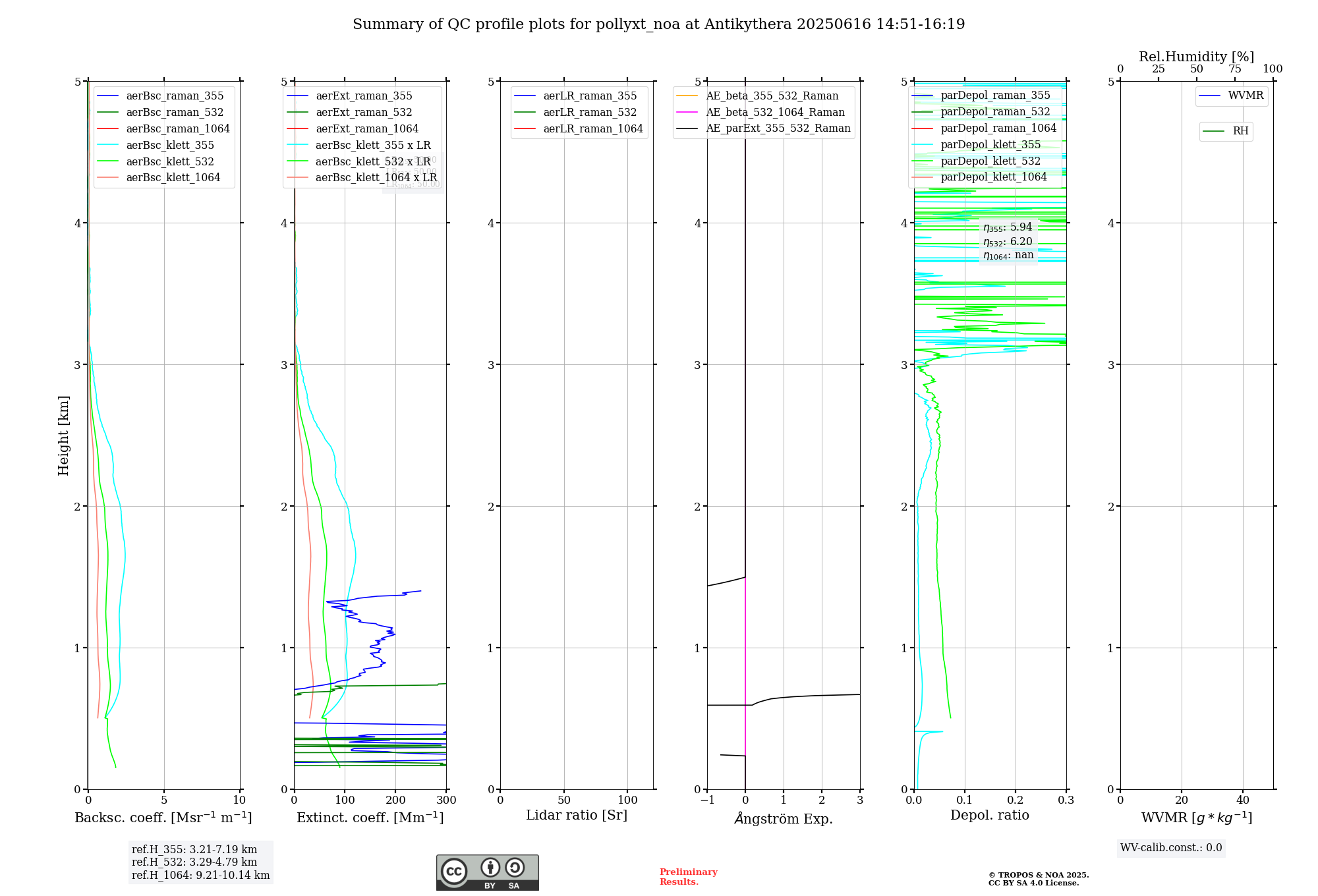Select legend entry parDepol_klett_1064
This screenshot has width=1318, height=896.
coord(980,177)
